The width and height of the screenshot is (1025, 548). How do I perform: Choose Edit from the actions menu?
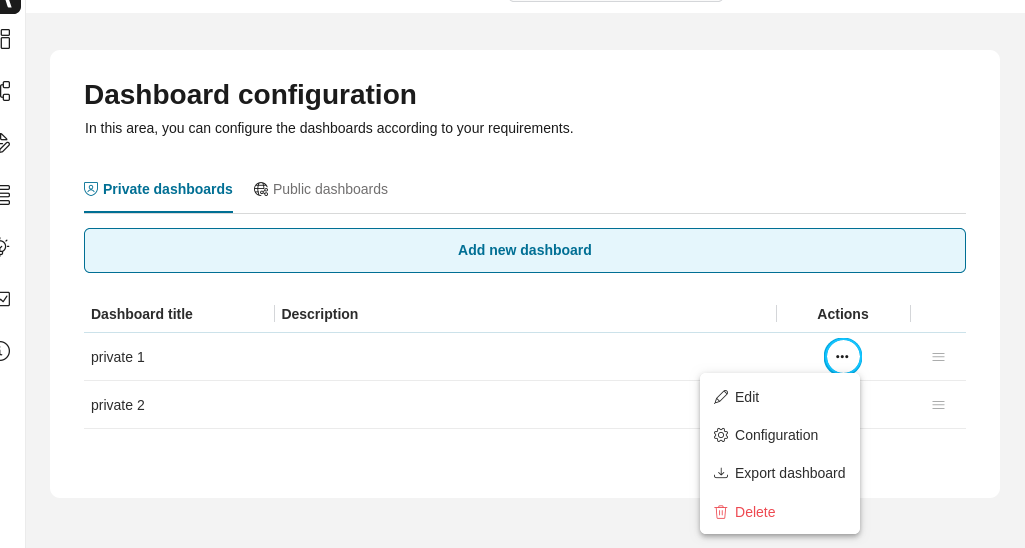780,397
